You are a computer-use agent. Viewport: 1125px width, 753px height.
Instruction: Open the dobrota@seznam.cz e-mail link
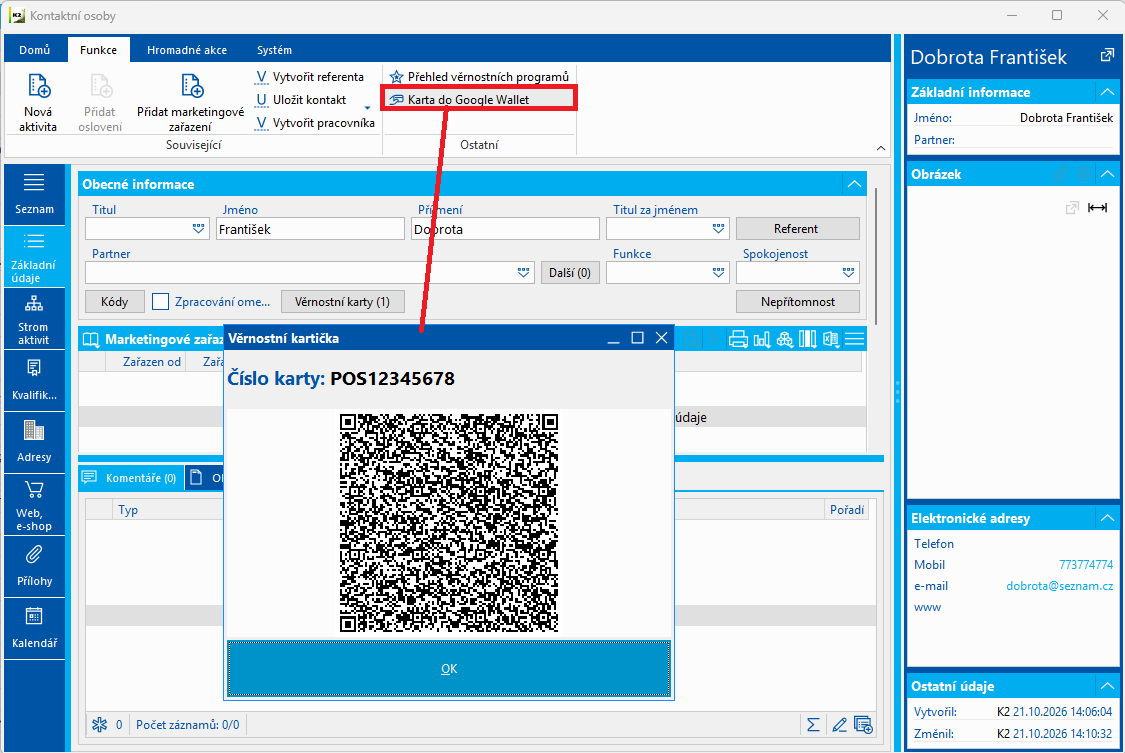click(1060, 586)
